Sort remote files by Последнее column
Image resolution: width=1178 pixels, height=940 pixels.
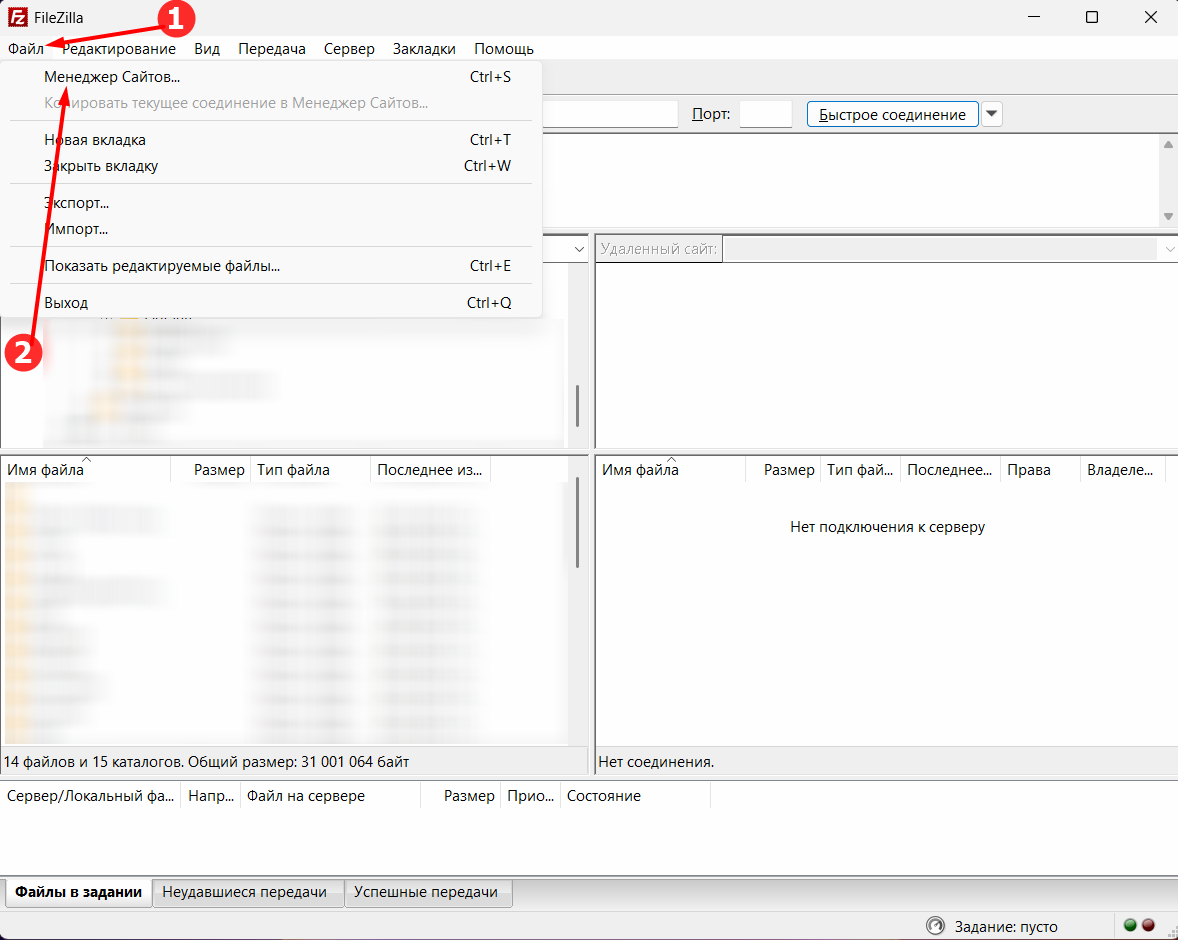point(950,470)
